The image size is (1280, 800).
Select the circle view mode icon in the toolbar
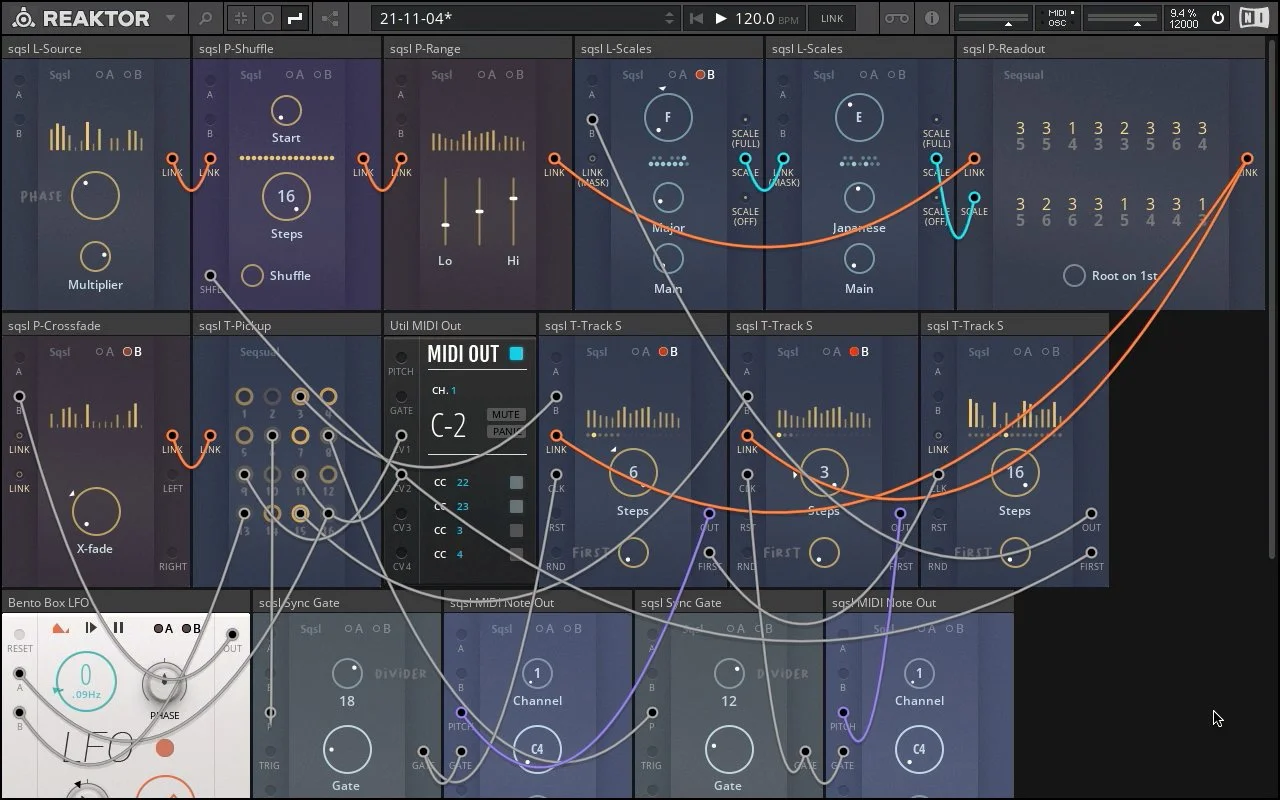tap(267, 18)
